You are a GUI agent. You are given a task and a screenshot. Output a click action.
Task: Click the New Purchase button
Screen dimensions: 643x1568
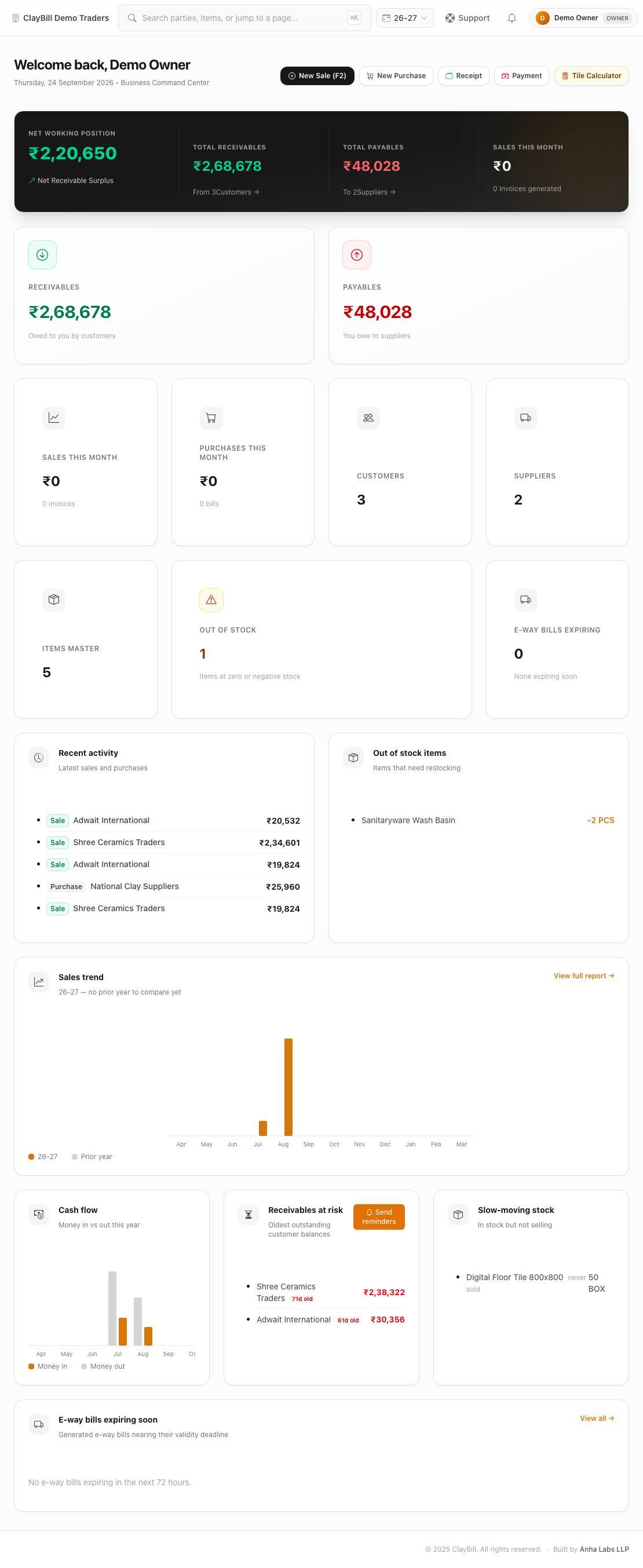coord(396,76)
